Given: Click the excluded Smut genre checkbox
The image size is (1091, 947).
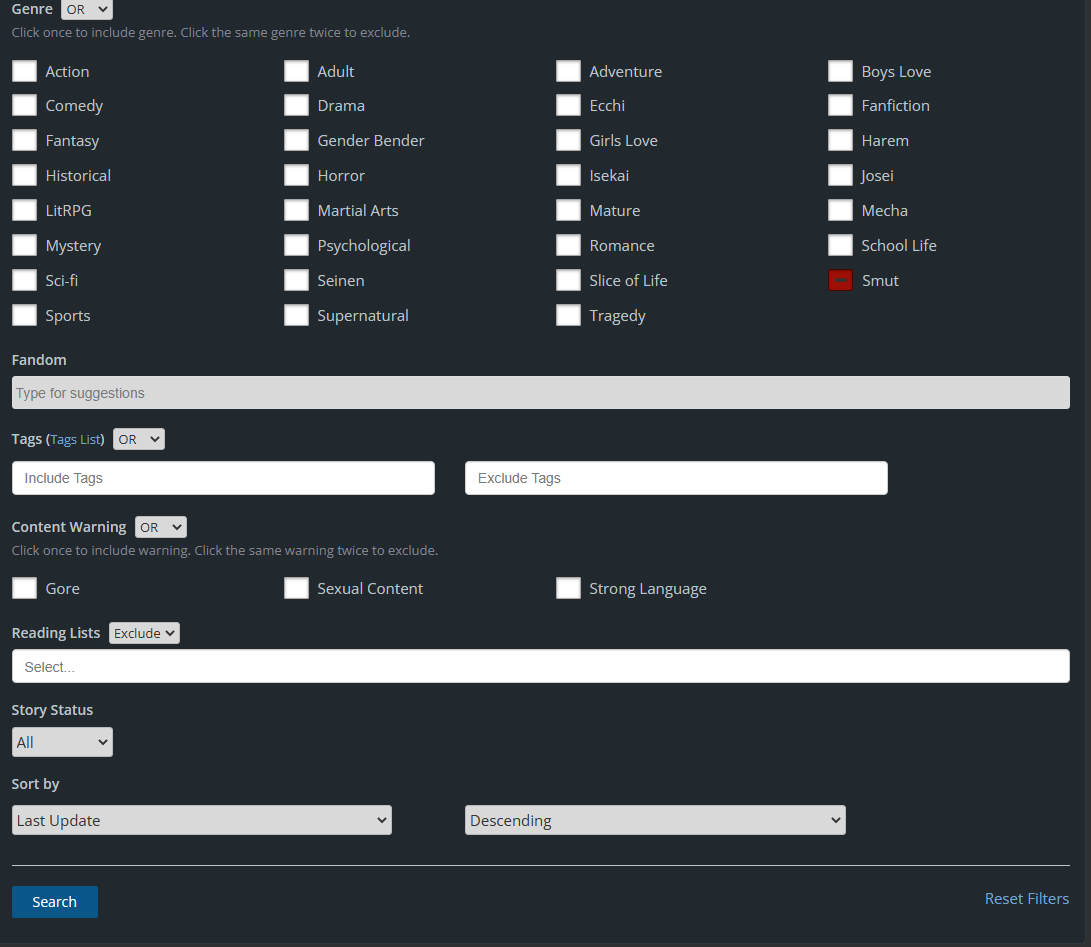Looking at the screenshot, I should point(840,281).
